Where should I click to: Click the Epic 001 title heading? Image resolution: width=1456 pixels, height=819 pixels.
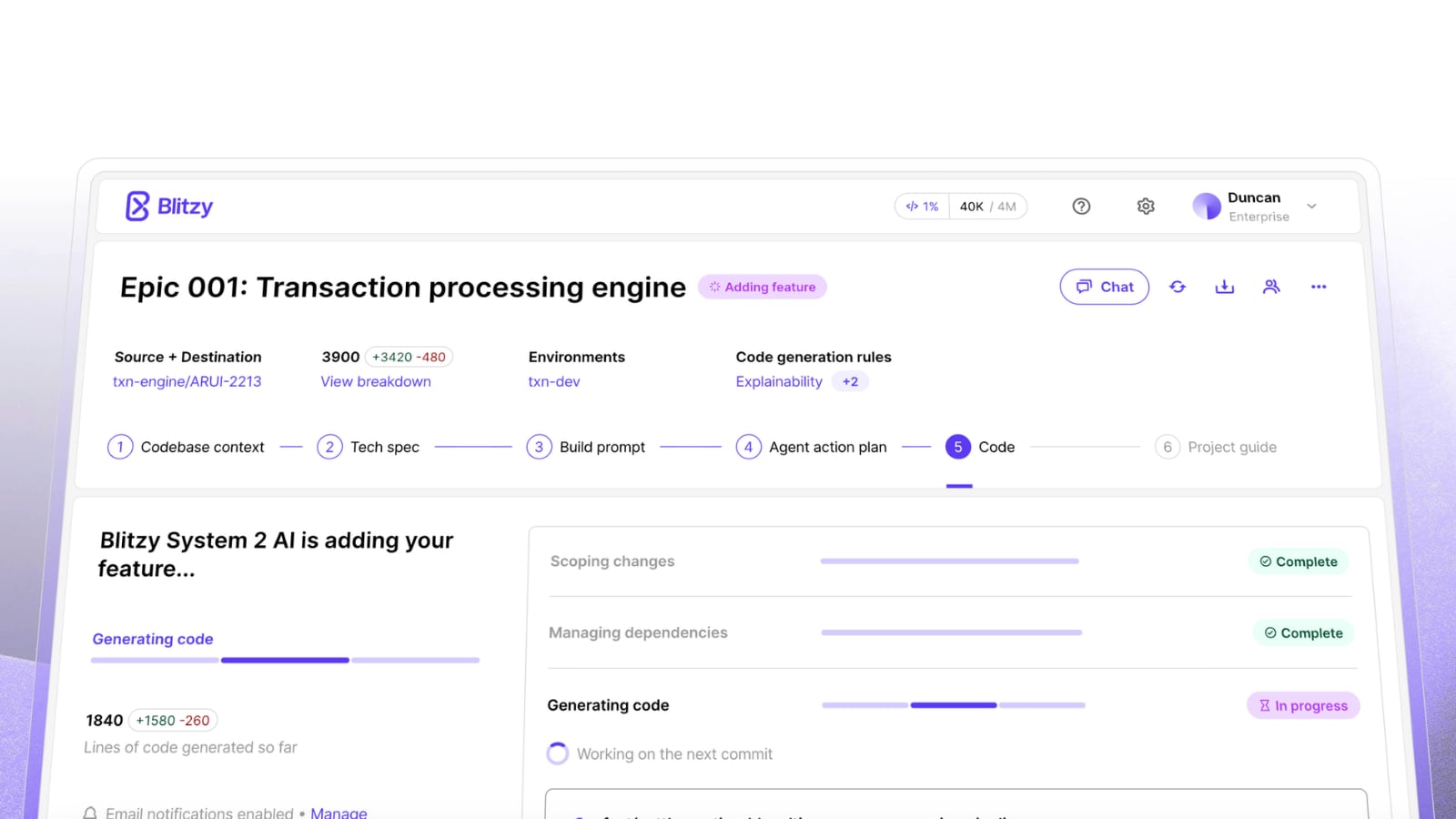coord(402,288)
